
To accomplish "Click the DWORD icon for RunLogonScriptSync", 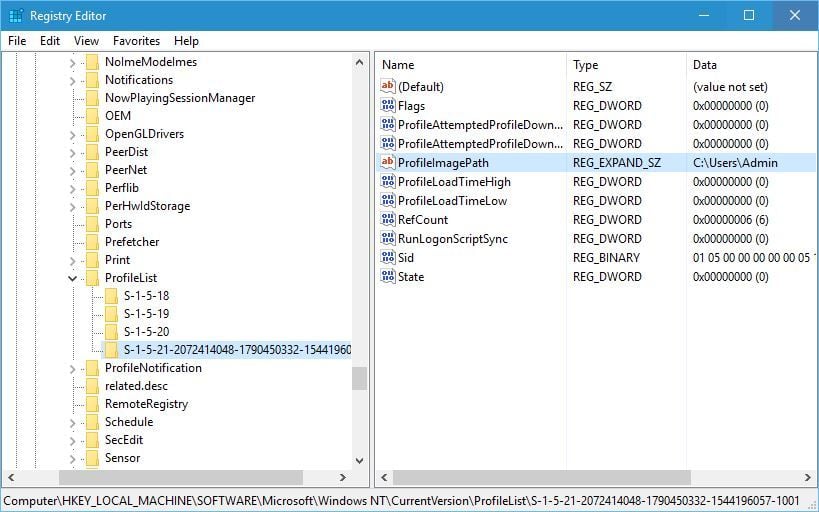I will (388, 239).
